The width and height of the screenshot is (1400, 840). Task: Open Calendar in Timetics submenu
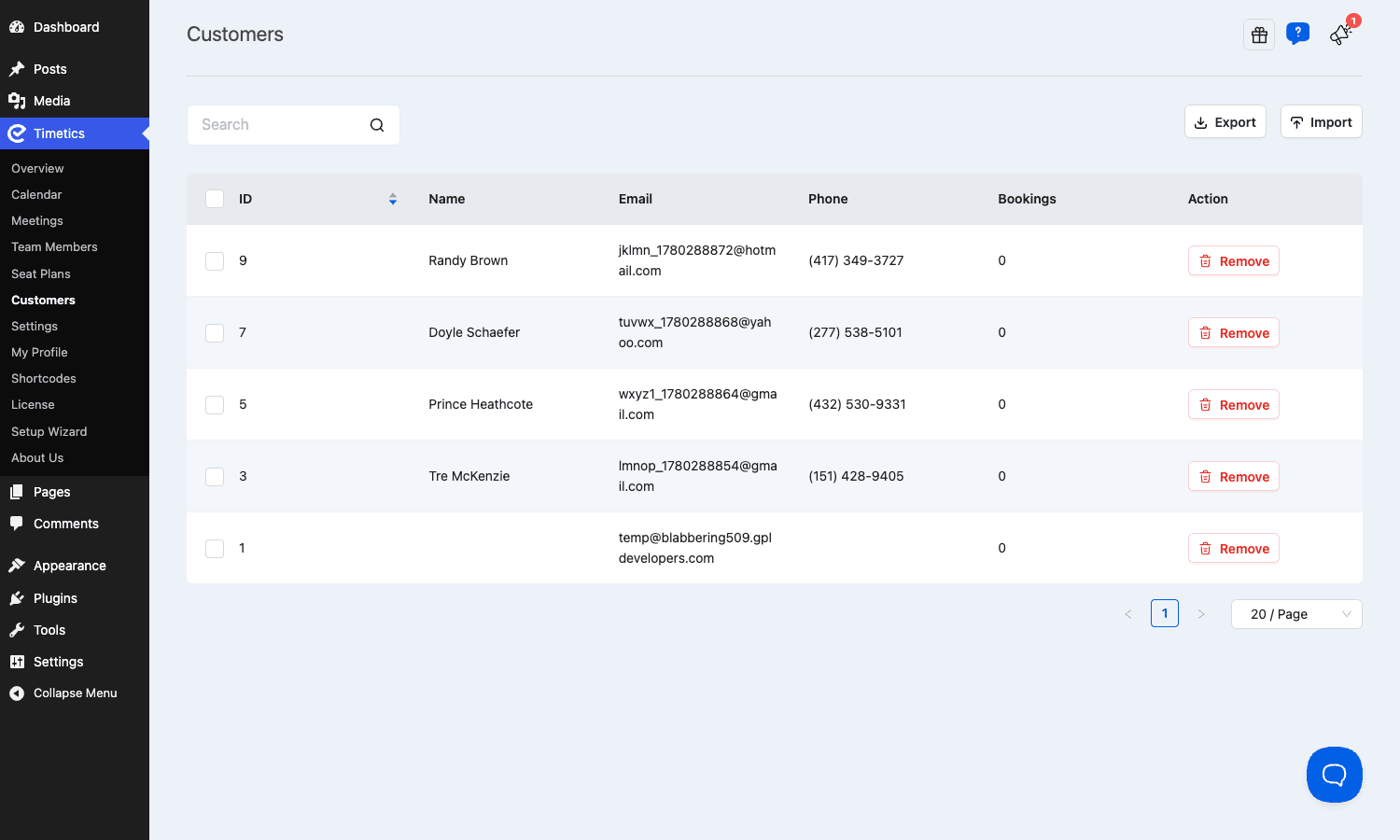pyautogui.click(x=36, y=194)
